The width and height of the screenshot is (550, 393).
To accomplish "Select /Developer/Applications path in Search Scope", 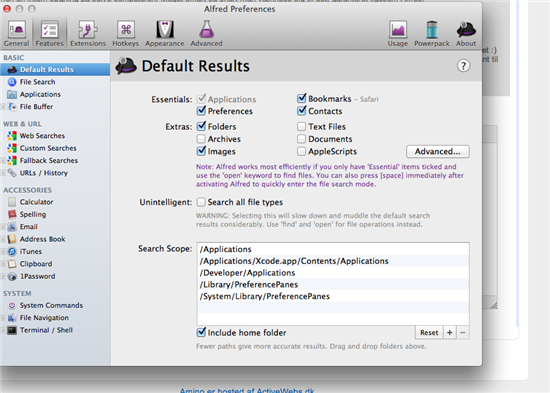I will [333, 273].
